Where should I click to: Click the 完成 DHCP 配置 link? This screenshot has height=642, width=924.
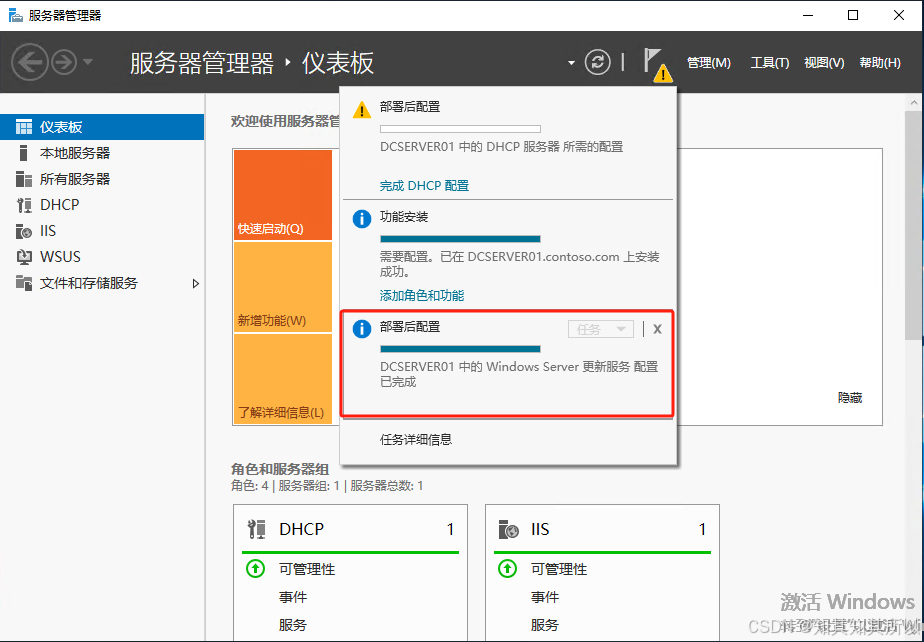[424, 186]
